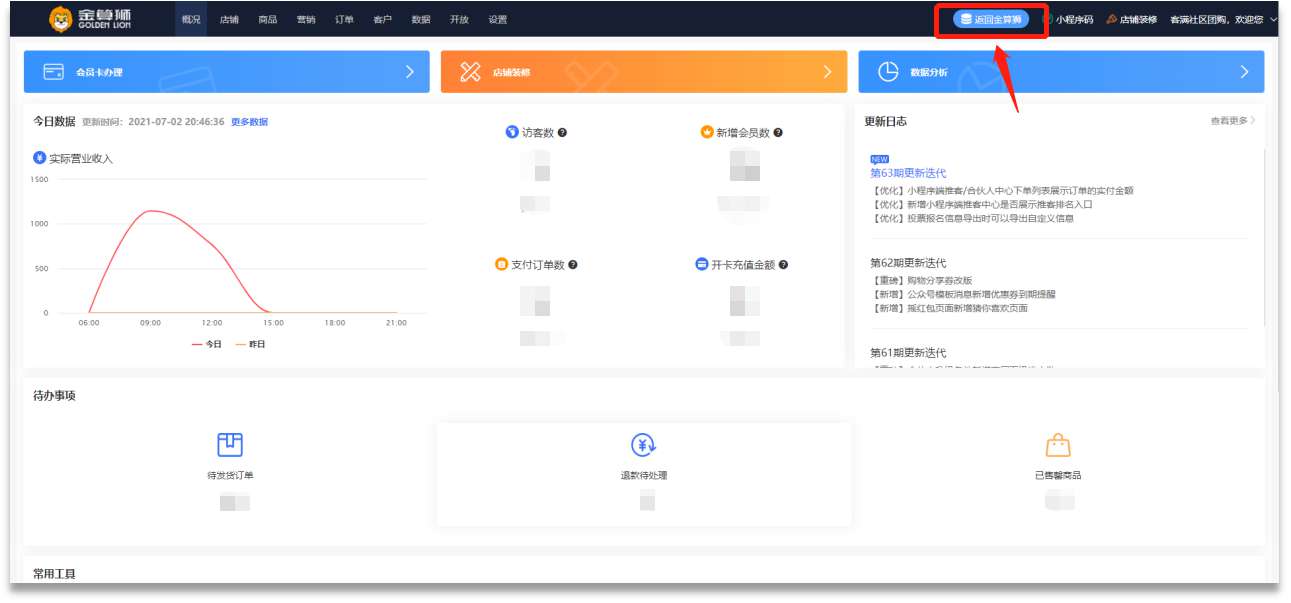Click question mark next to 支付订单数

573,265
